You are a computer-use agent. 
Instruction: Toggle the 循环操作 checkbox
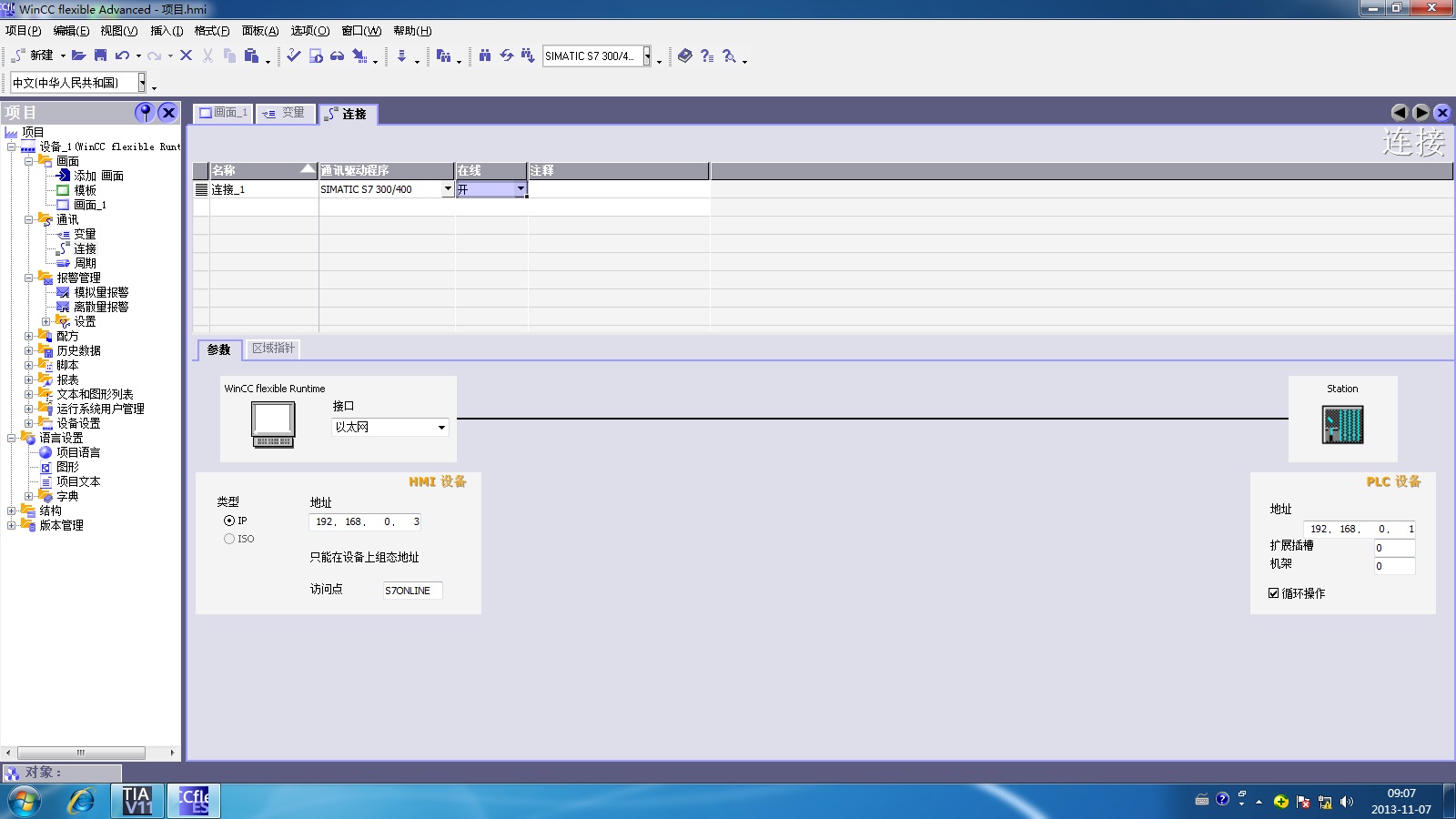[1274, 593]
